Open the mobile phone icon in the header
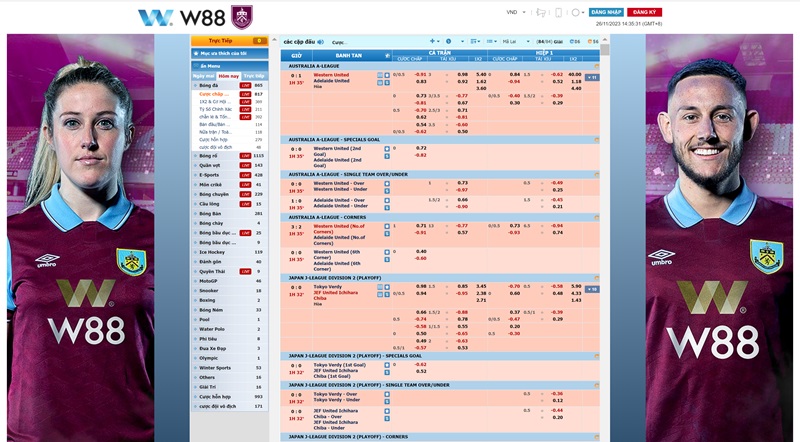Viewport: 800px width, 442px height. click(x=558, y=12)
